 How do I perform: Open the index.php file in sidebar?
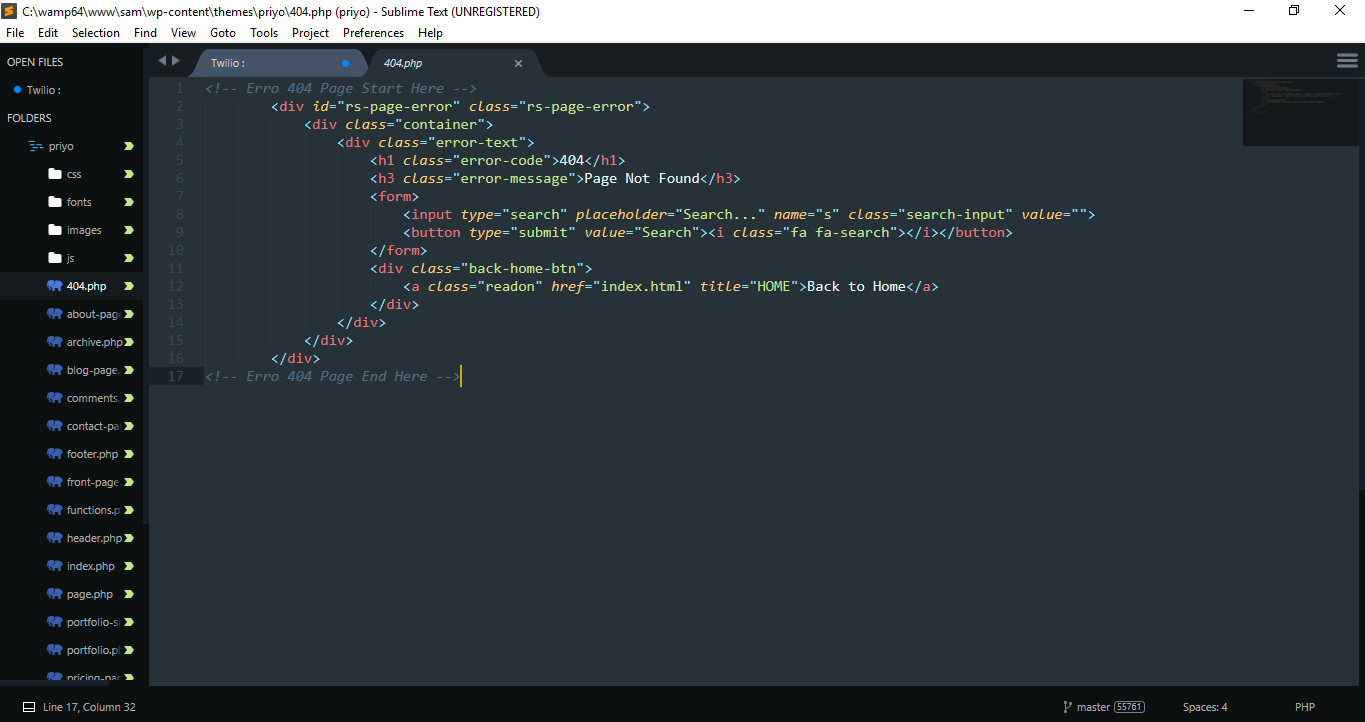click(90, 566)
